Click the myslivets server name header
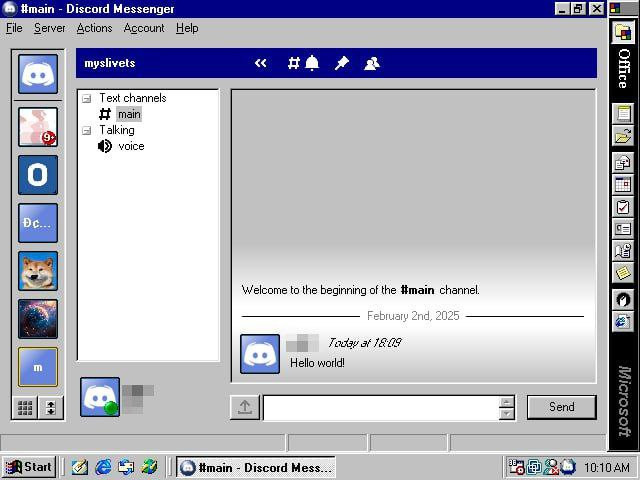The width and height of the screenshot is (640, 480). (109, 63)
